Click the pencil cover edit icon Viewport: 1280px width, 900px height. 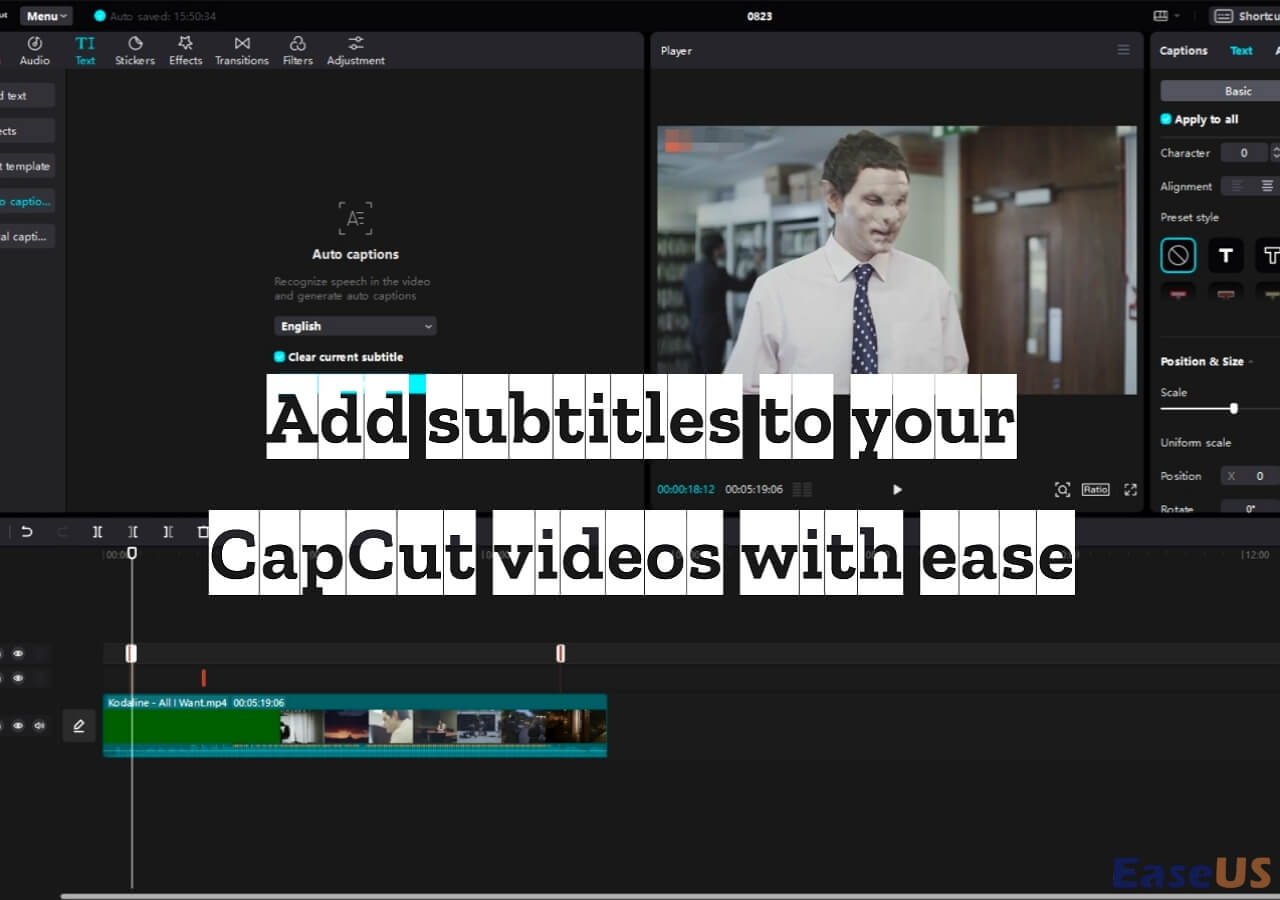point(79,726)
